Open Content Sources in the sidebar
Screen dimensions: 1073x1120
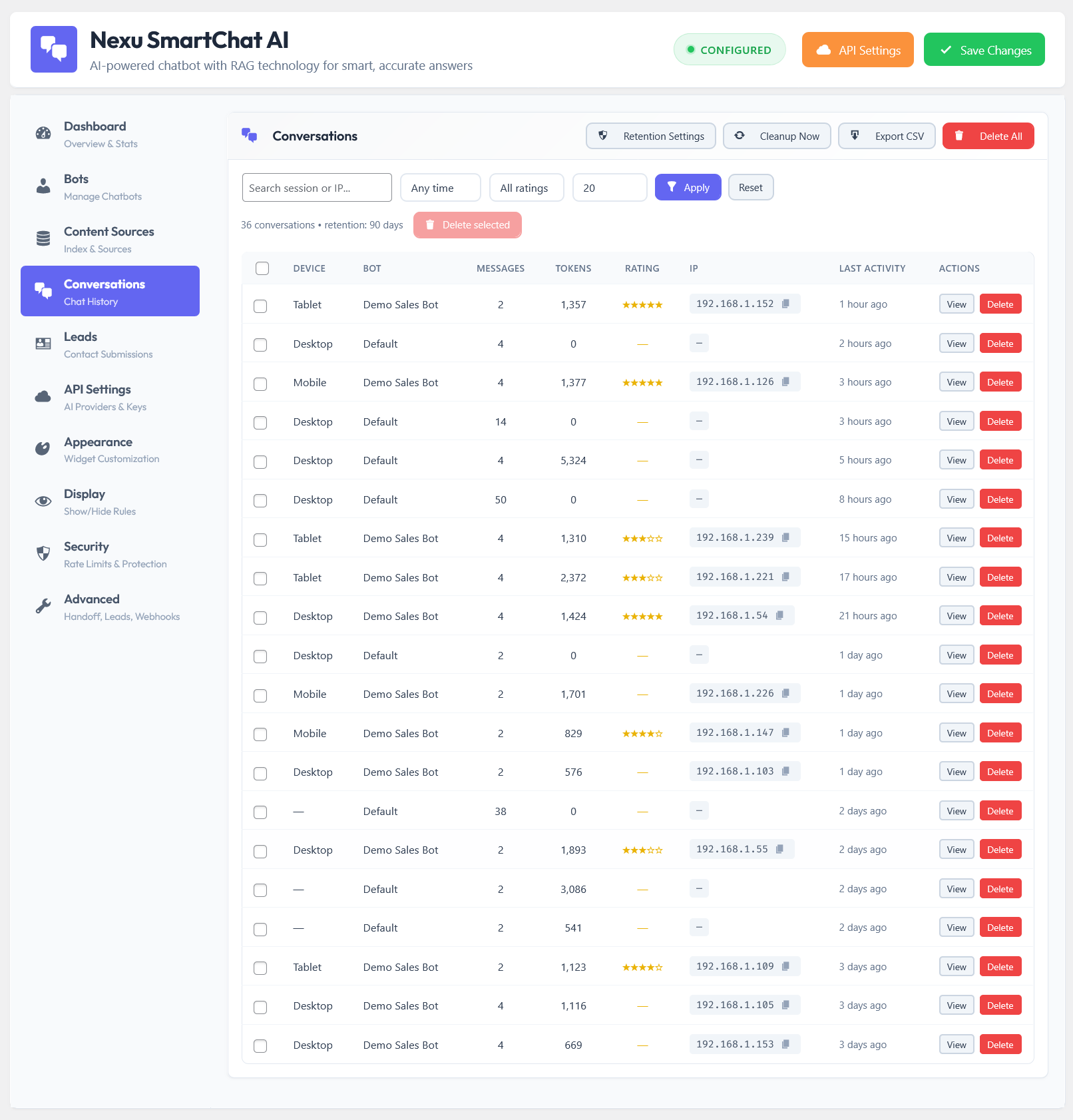click(x=110, y=239)
